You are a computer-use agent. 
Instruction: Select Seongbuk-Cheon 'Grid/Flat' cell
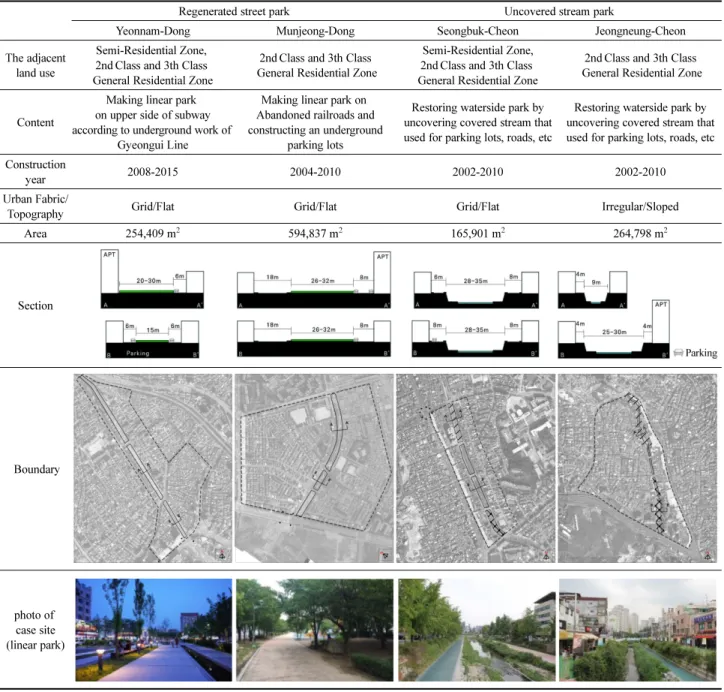(x=478, y=206)
